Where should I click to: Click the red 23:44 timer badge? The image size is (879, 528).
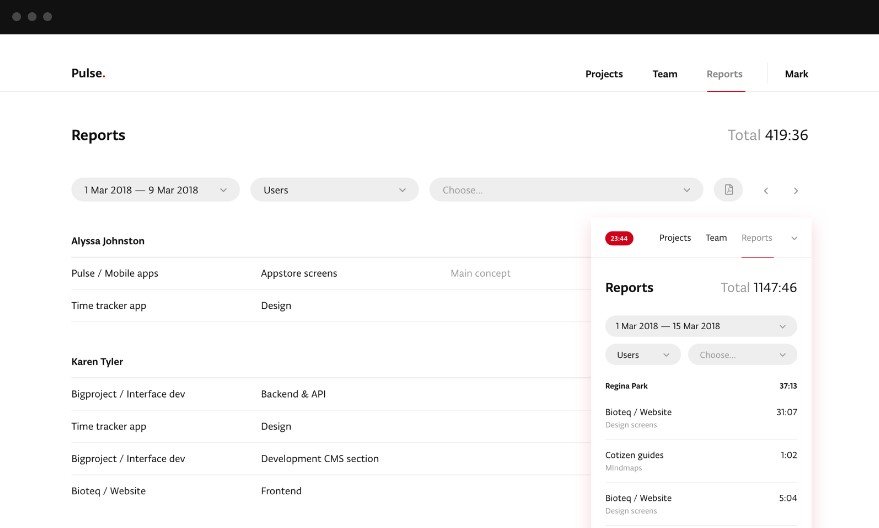pyautogui.click(x=619, y=238)
